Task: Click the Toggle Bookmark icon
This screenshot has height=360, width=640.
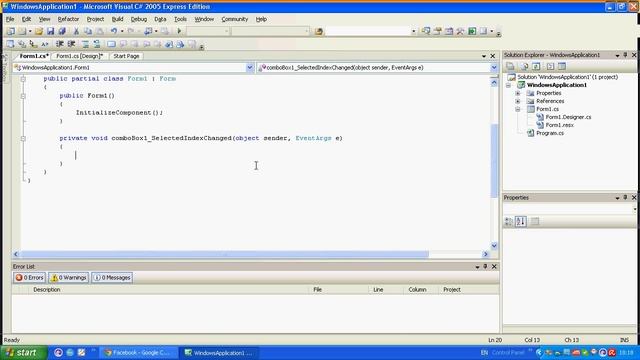Action: click(x=111, y=44)
